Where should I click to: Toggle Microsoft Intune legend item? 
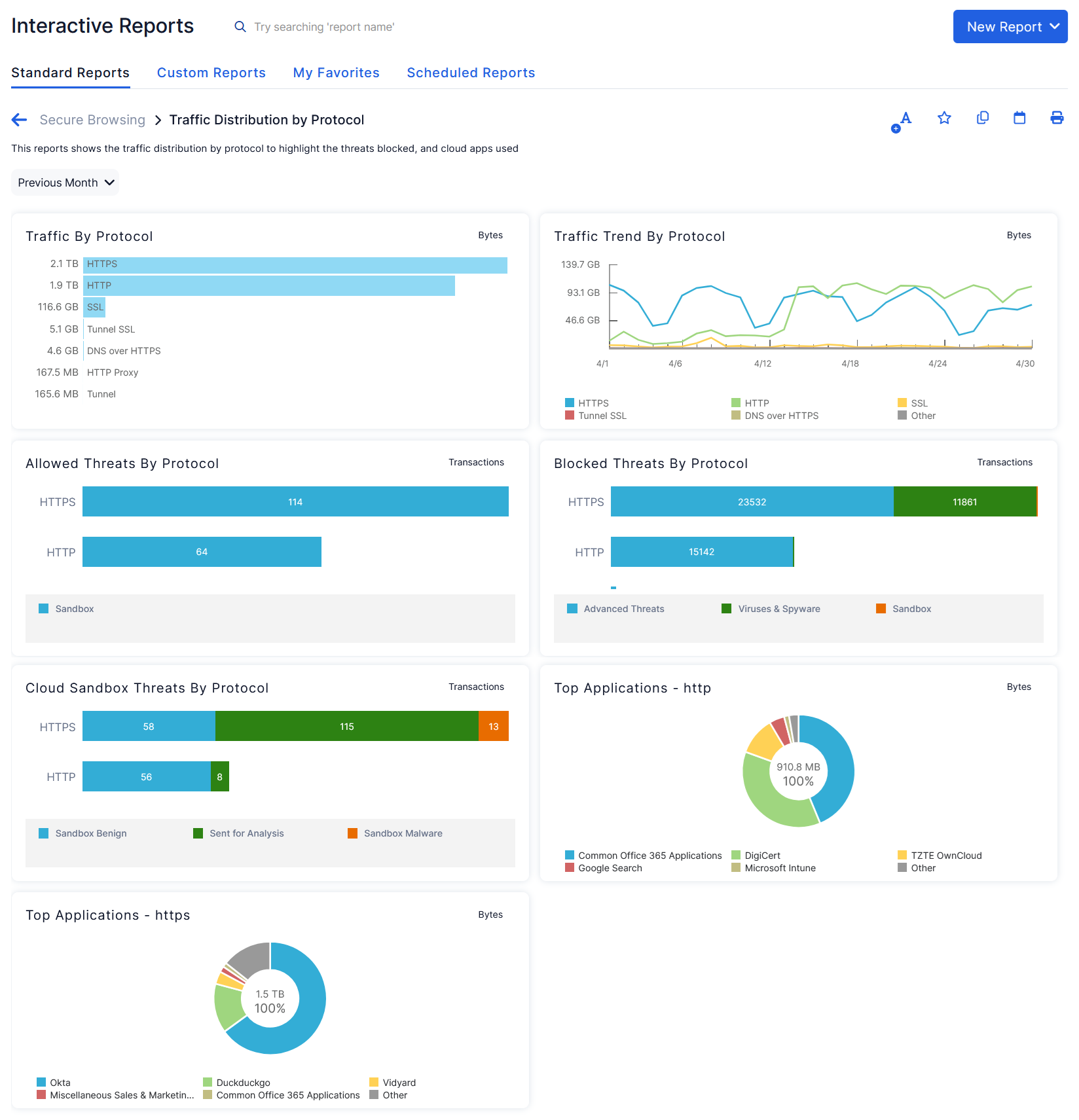(773, 868)
